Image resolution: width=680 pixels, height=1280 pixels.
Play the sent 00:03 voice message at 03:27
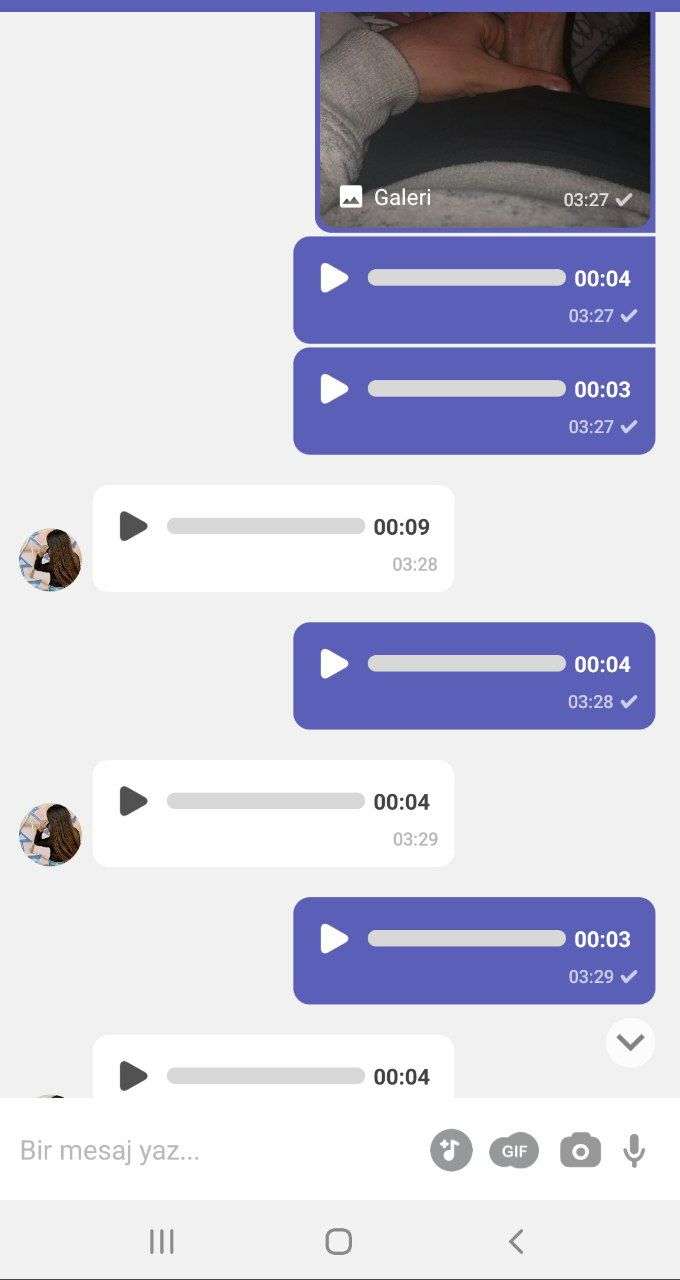pyautogui.click(x=334, y=389)
